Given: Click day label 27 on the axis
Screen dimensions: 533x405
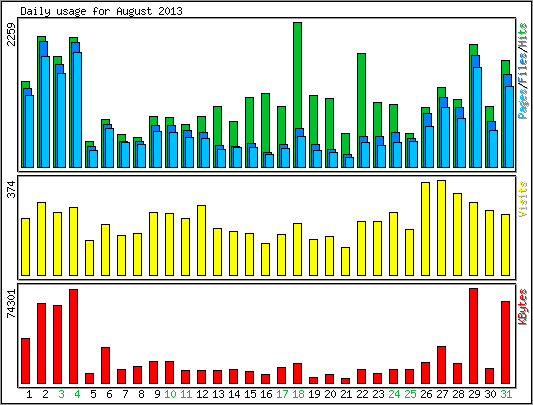Looking at the screenshot, I should click(442, 394).
